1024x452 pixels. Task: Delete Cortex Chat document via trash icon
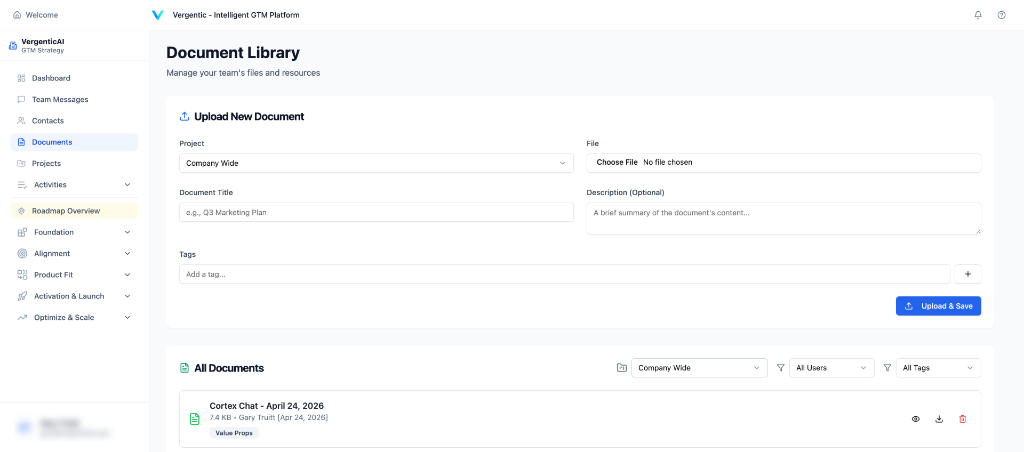963,419
